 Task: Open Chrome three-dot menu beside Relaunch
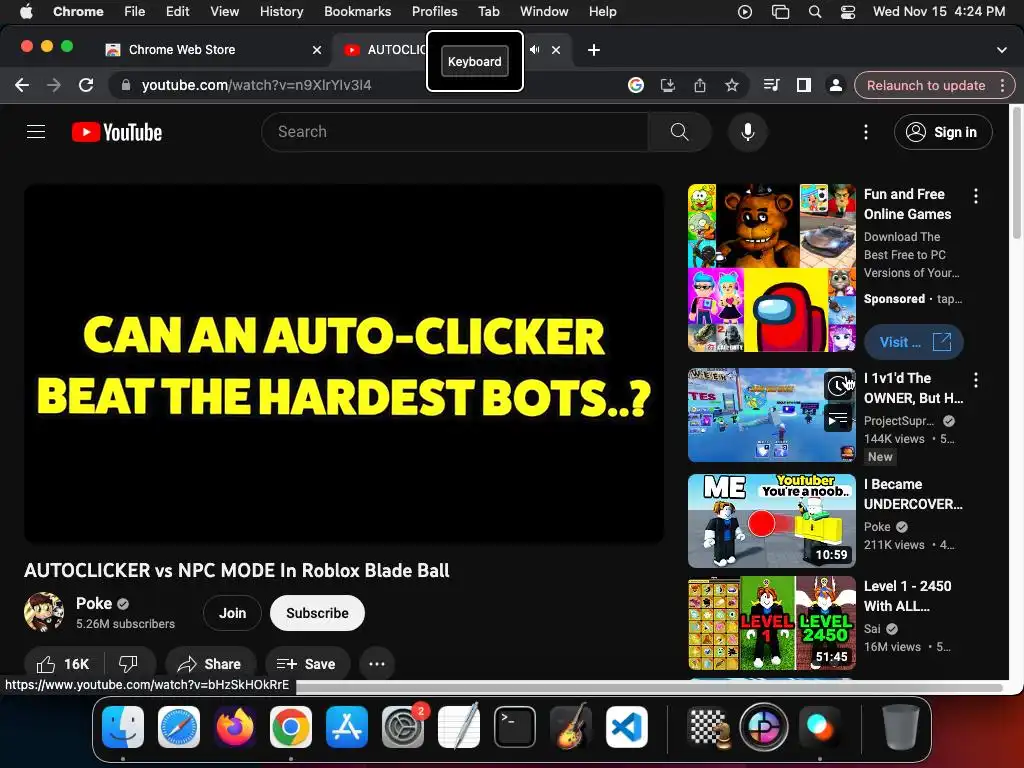click(x=1002, y=85)
